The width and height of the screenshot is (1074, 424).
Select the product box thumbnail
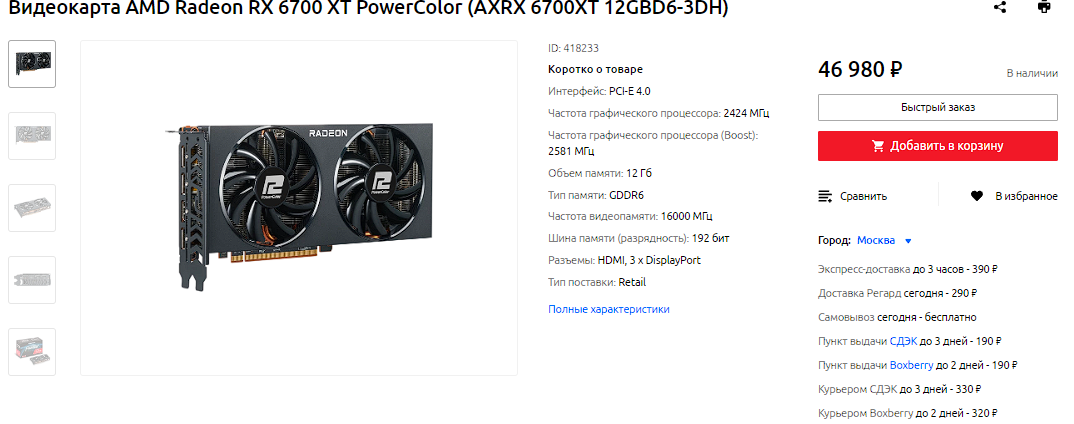32,351
